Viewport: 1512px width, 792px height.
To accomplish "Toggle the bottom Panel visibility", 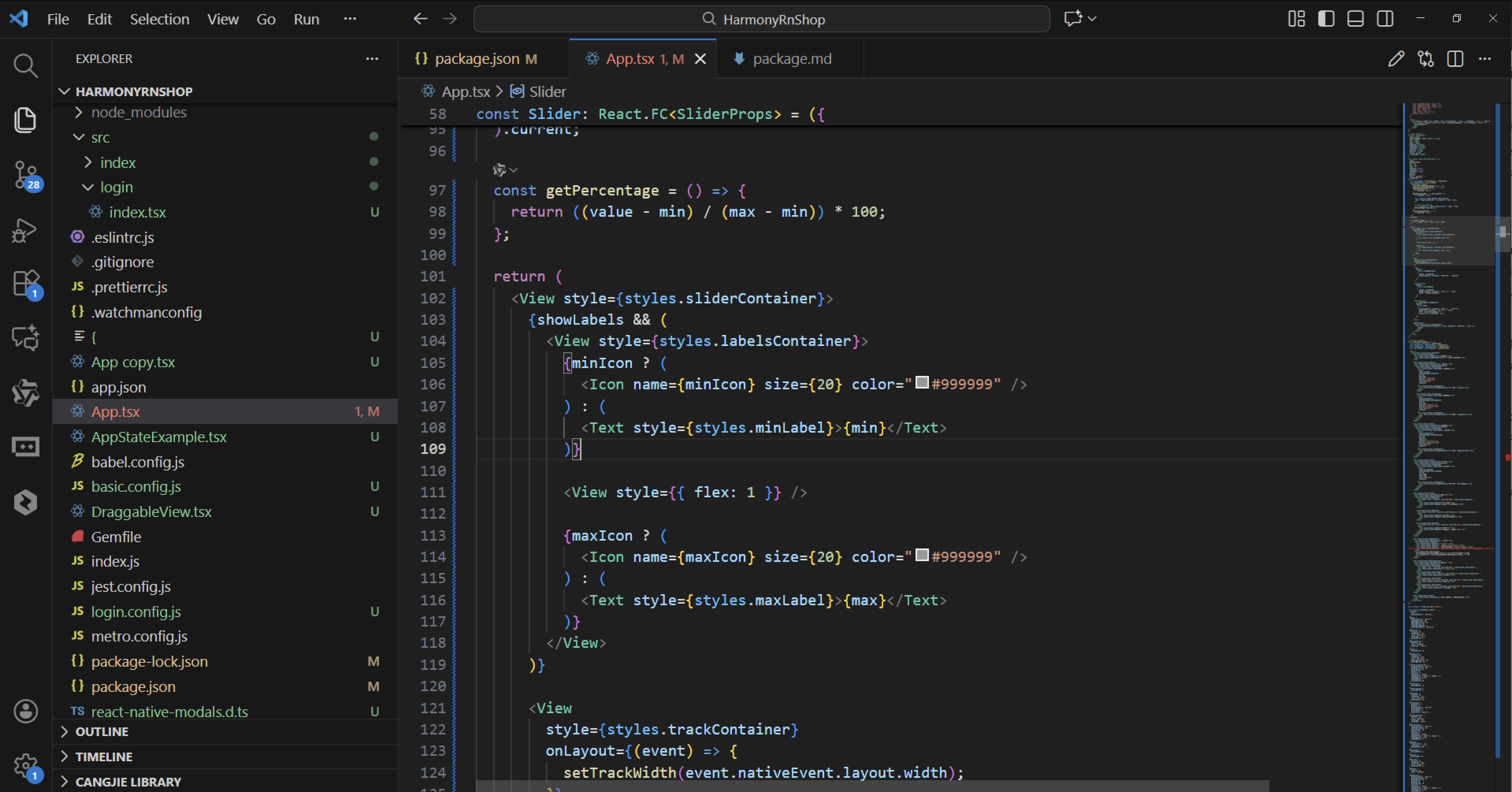I will [x=1355, y=19].
